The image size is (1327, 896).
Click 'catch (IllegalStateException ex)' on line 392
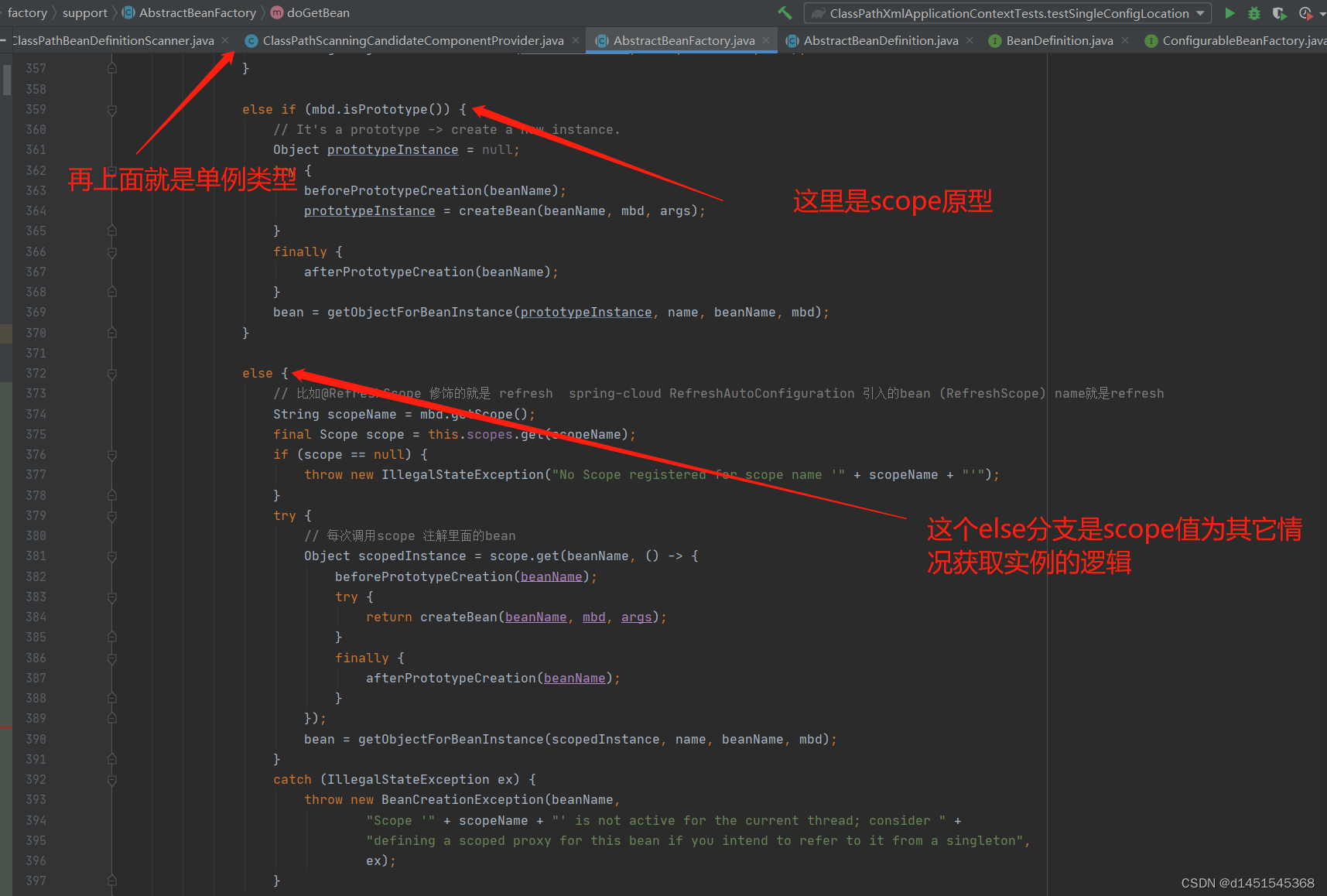[396, 780]
